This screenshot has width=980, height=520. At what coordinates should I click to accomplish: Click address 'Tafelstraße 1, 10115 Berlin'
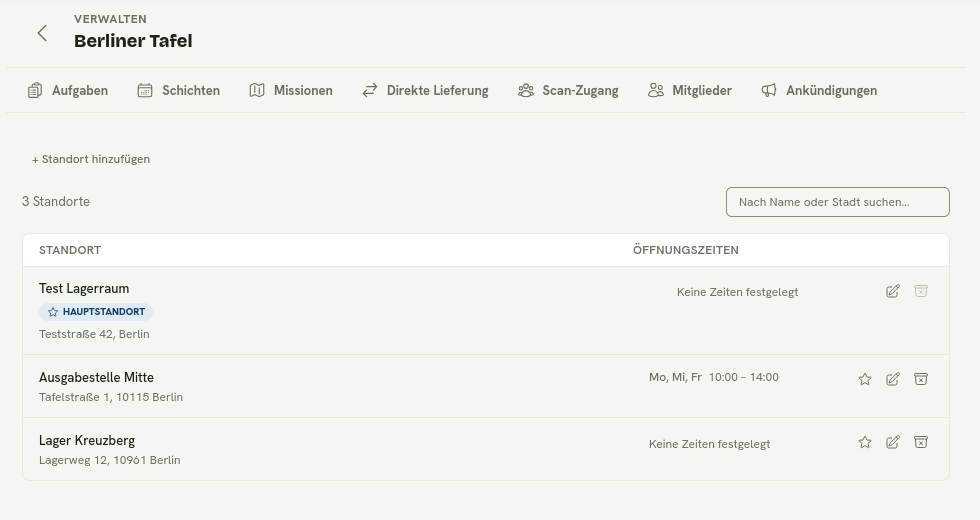pos(111,398)
